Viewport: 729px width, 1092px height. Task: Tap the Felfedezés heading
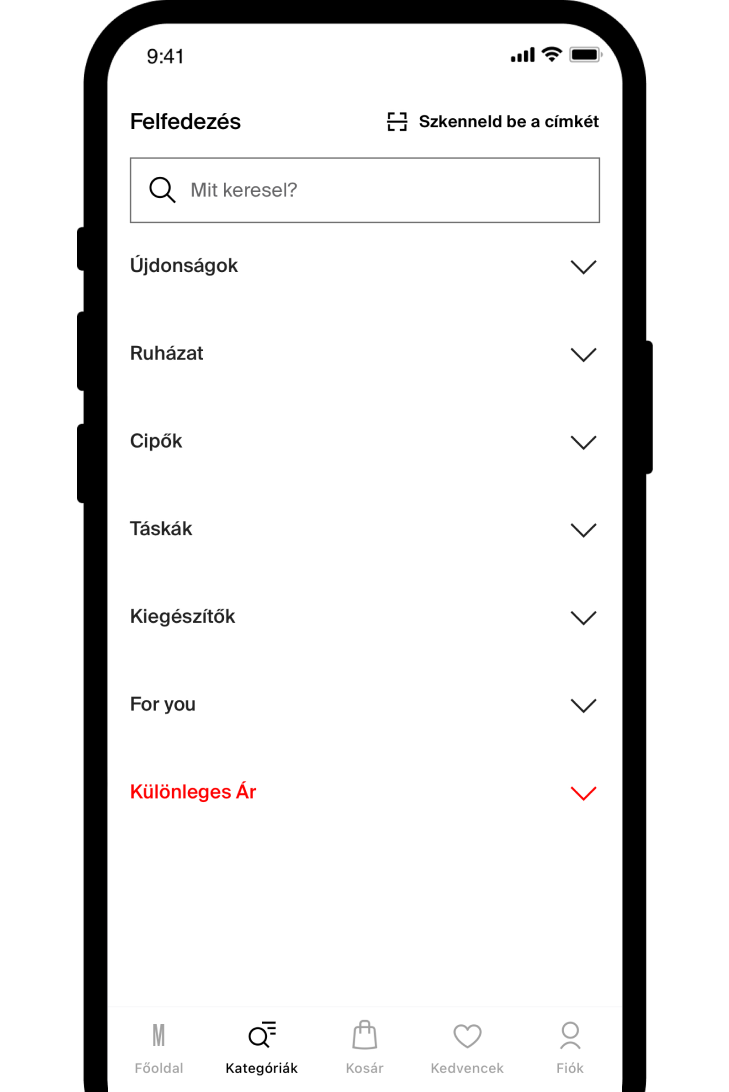(x=185, y=121)
